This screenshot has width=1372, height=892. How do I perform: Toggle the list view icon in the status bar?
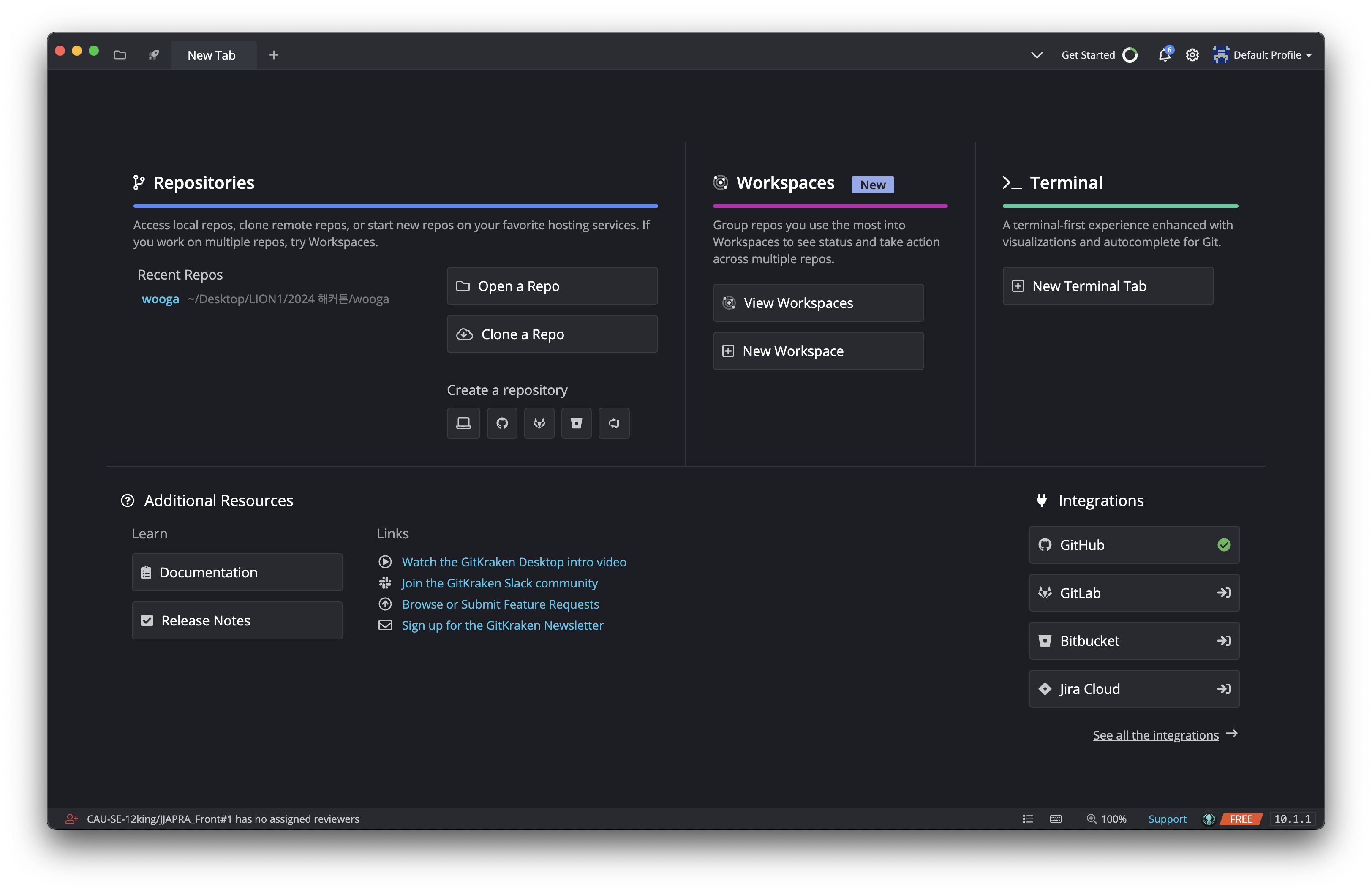click(1028, 819)
